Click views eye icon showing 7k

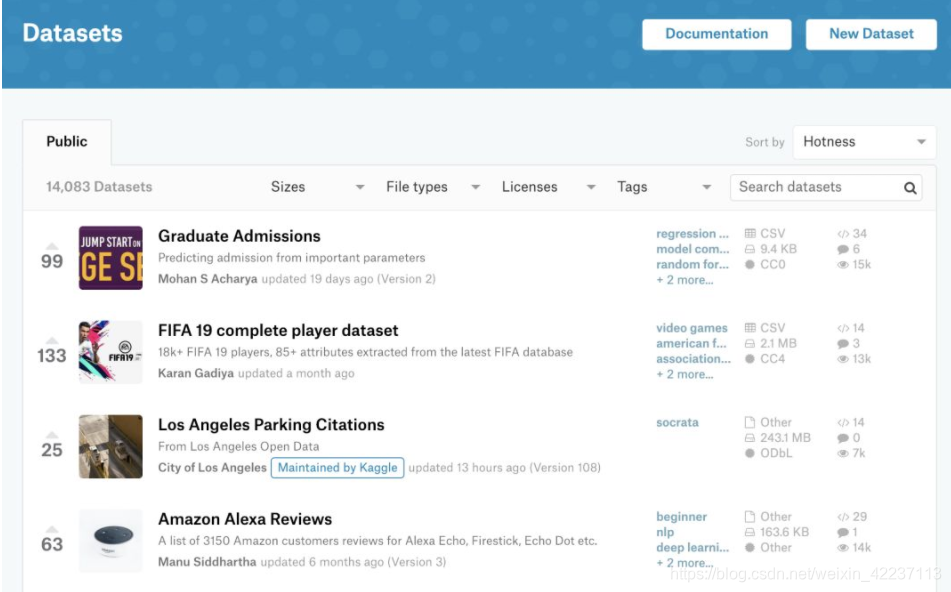pos(843,453)
